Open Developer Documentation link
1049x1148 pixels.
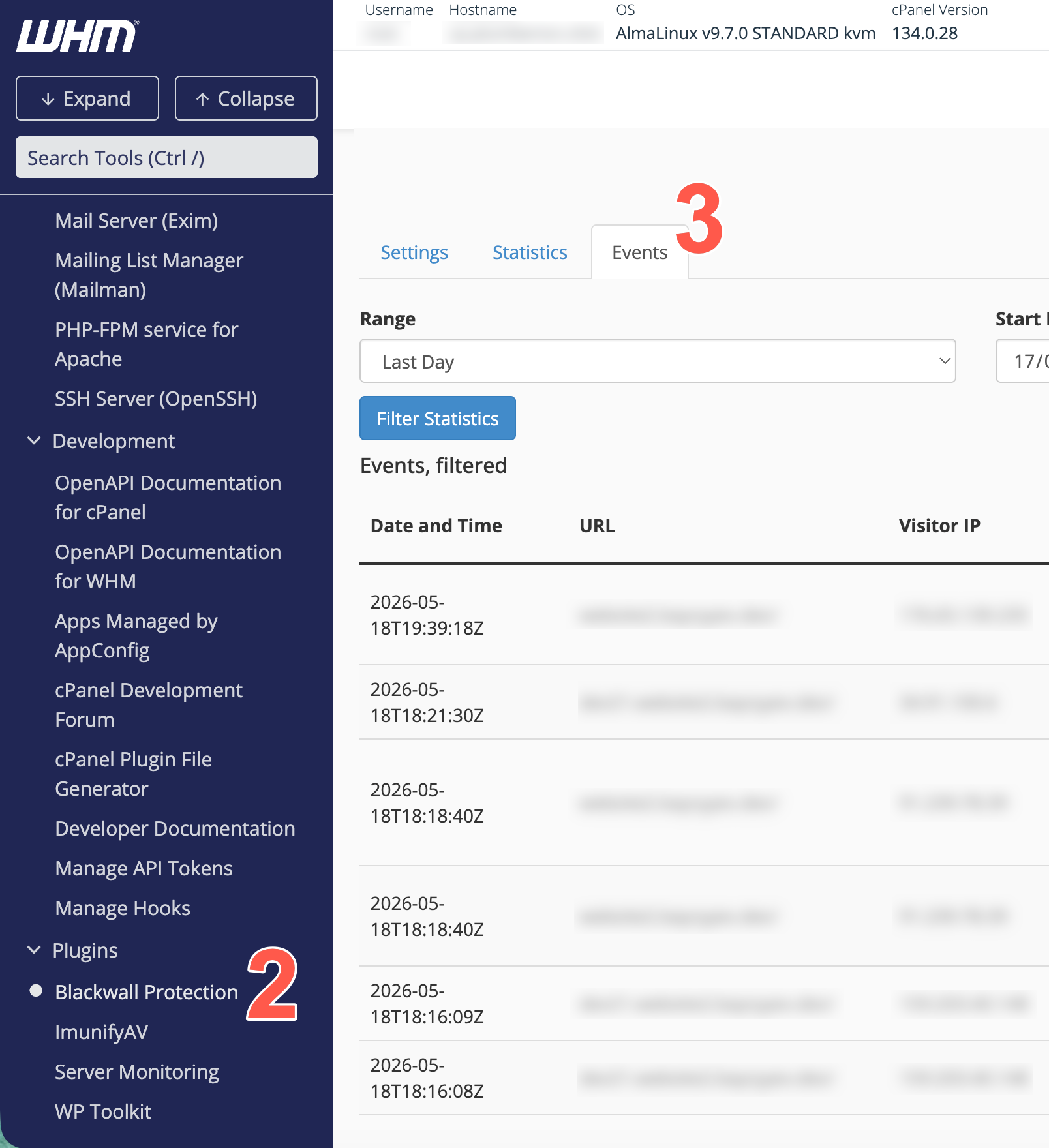[x=175, y=828]
